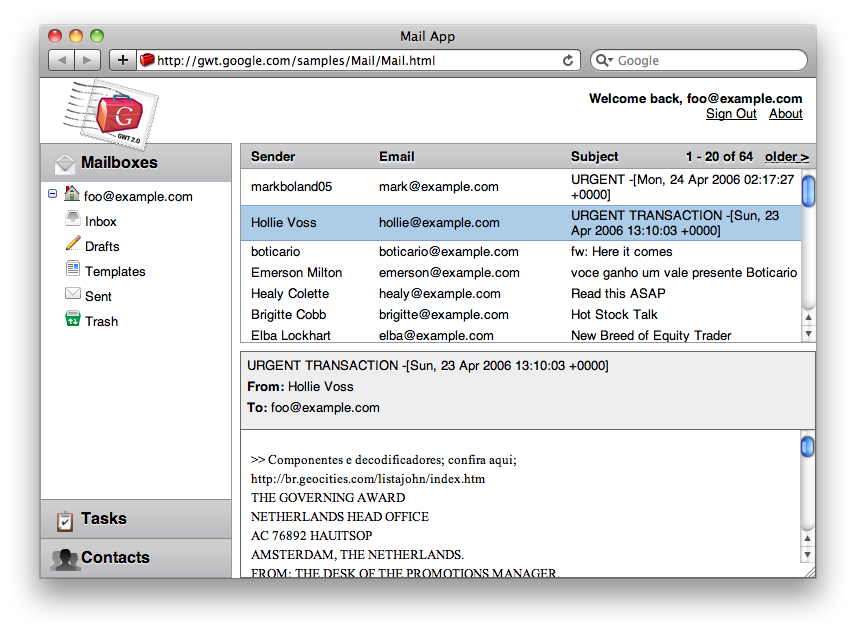Click the Inbox tray icon
Viewport: 856px width, 633px height.
click(73, 219)
